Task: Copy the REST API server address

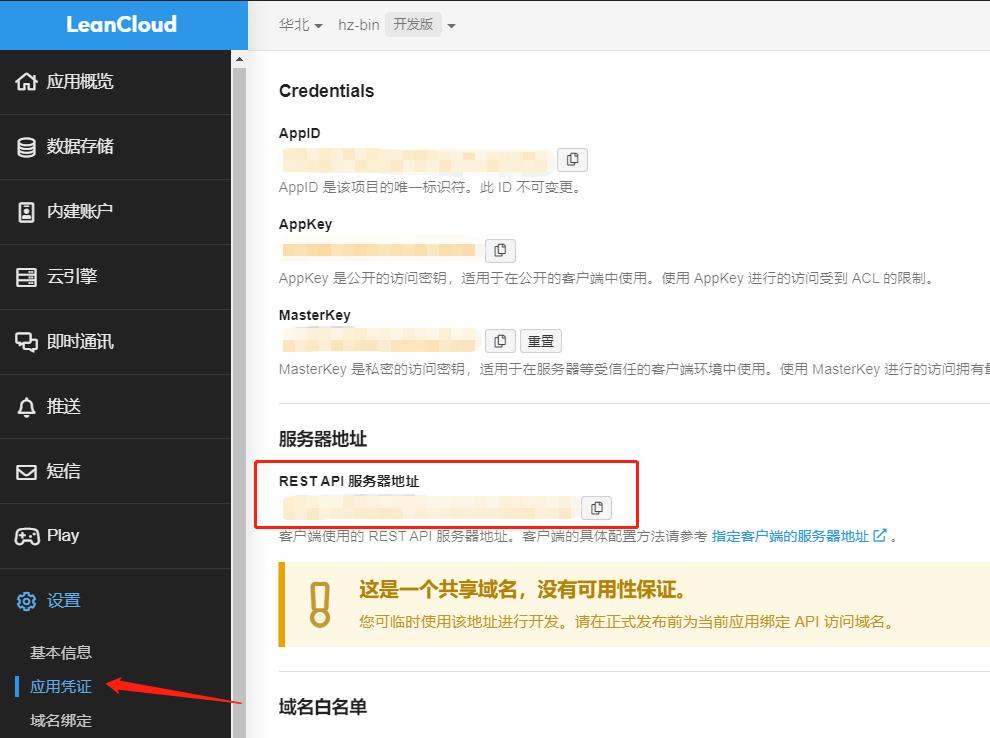Action: pos(596,507)
